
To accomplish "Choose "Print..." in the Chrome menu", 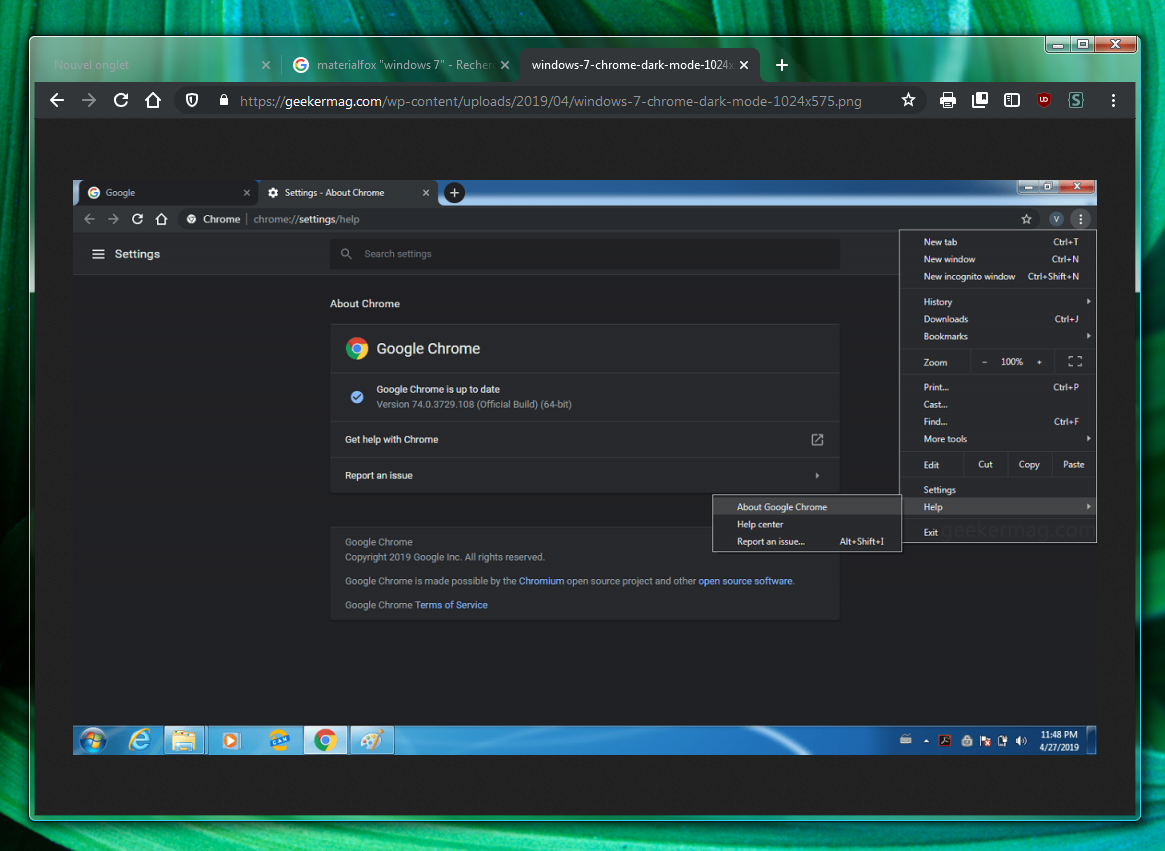I will click(998, 387).
